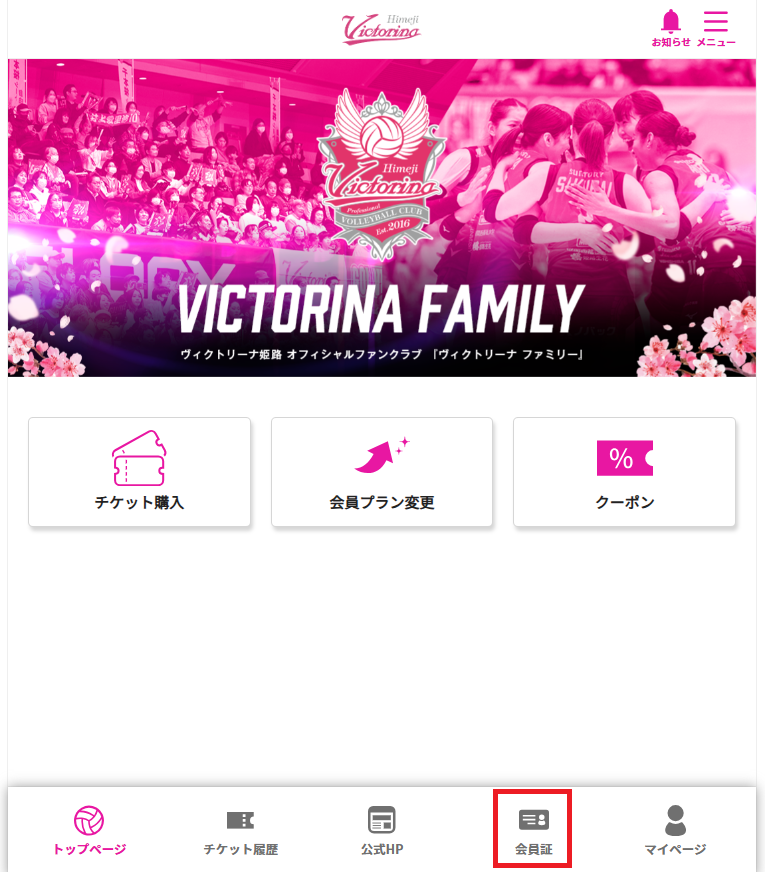Tap the マイページ person icon
765x872 pixels.
(x=675, y=820)
